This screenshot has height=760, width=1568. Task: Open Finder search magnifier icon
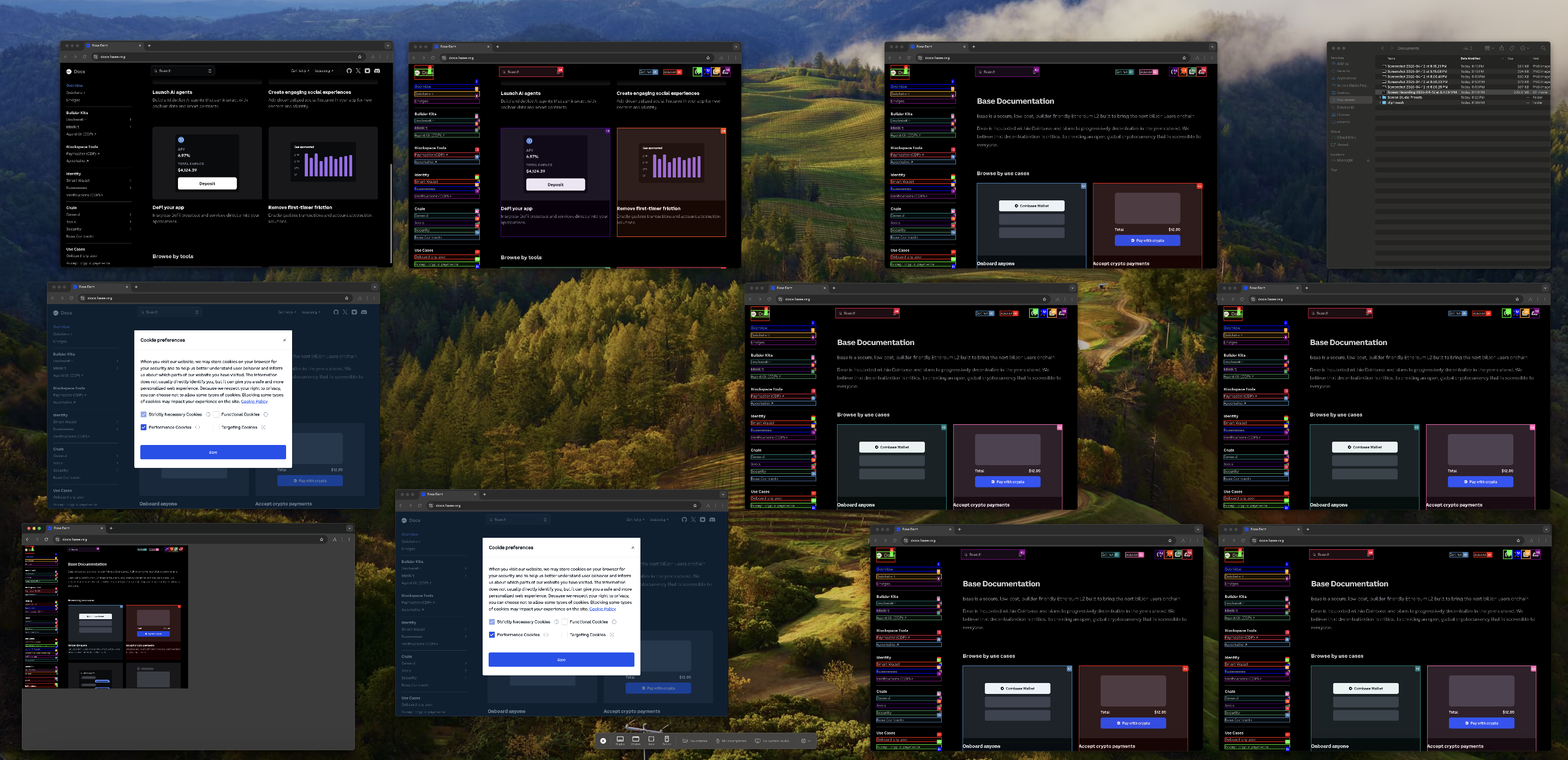point(1543,48)
